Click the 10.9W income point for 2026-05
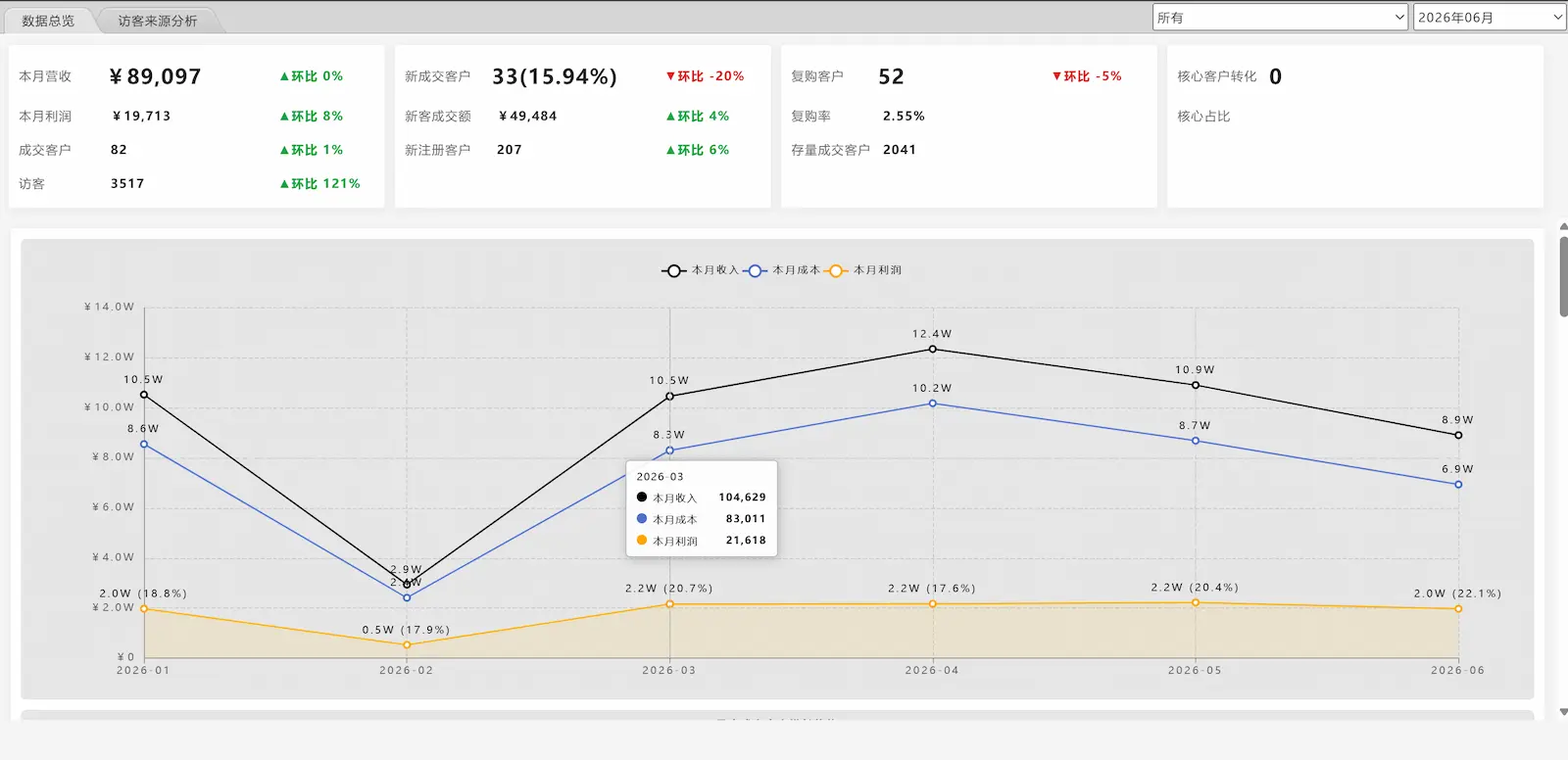 tap(1196, 385)
